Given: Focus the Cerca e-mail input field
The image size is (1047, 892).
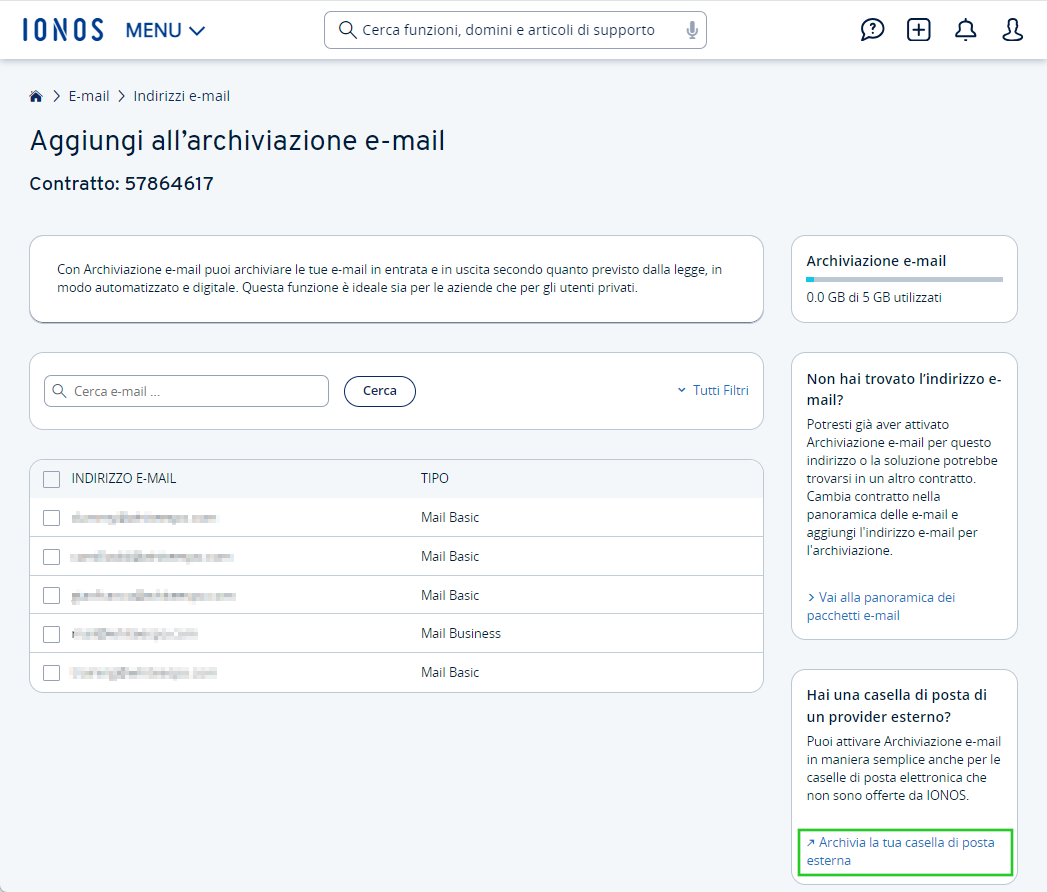Looking at the screenshot, I should coord(186,391).
